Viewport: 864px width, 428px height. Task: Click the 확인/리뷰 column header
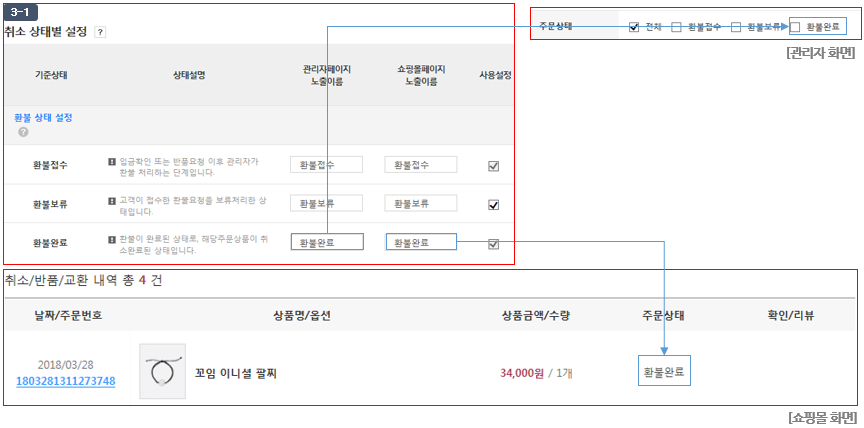pos(791,315)
